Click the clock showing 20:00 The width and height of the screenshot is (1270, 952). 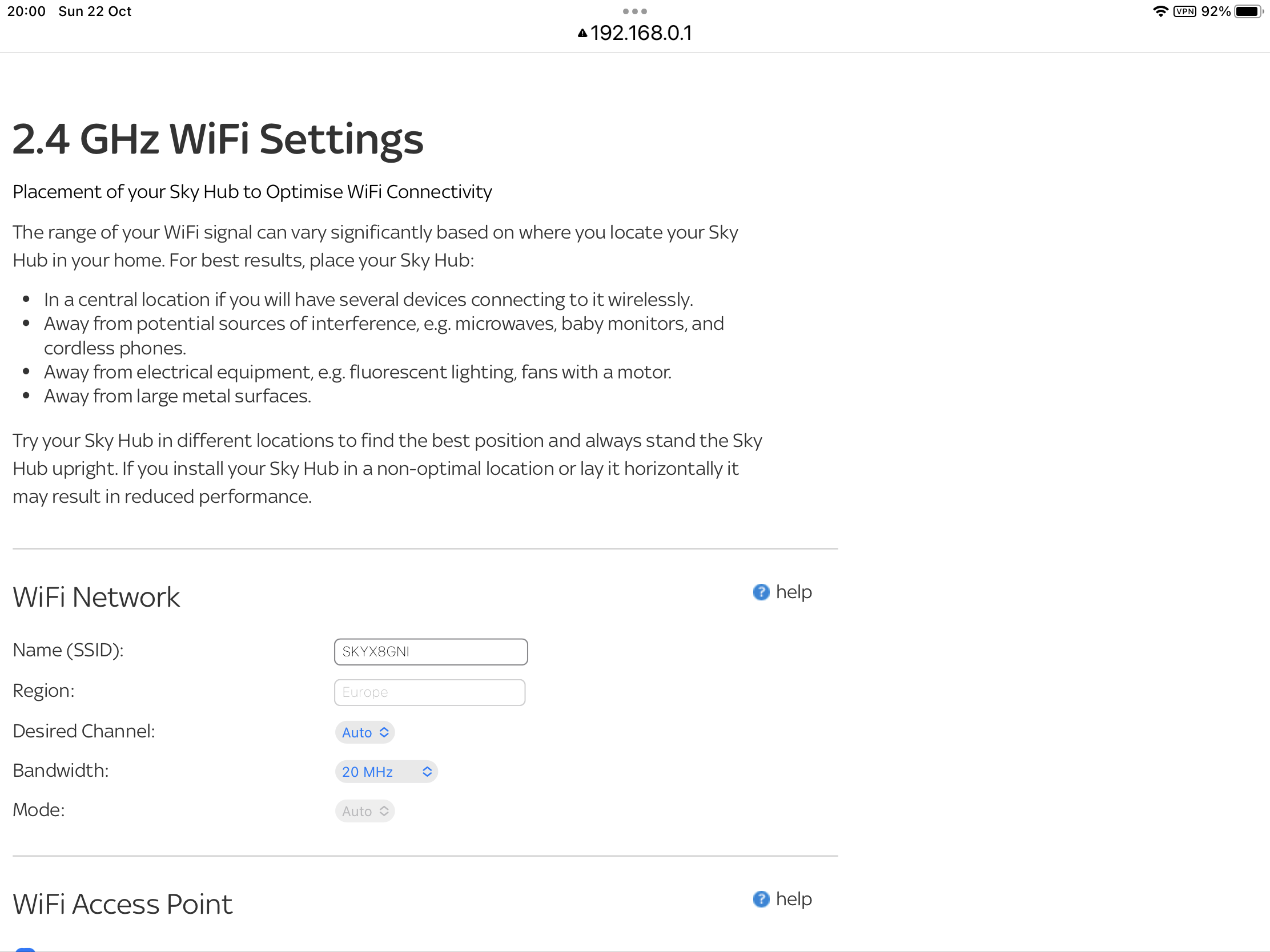point(26,10)
